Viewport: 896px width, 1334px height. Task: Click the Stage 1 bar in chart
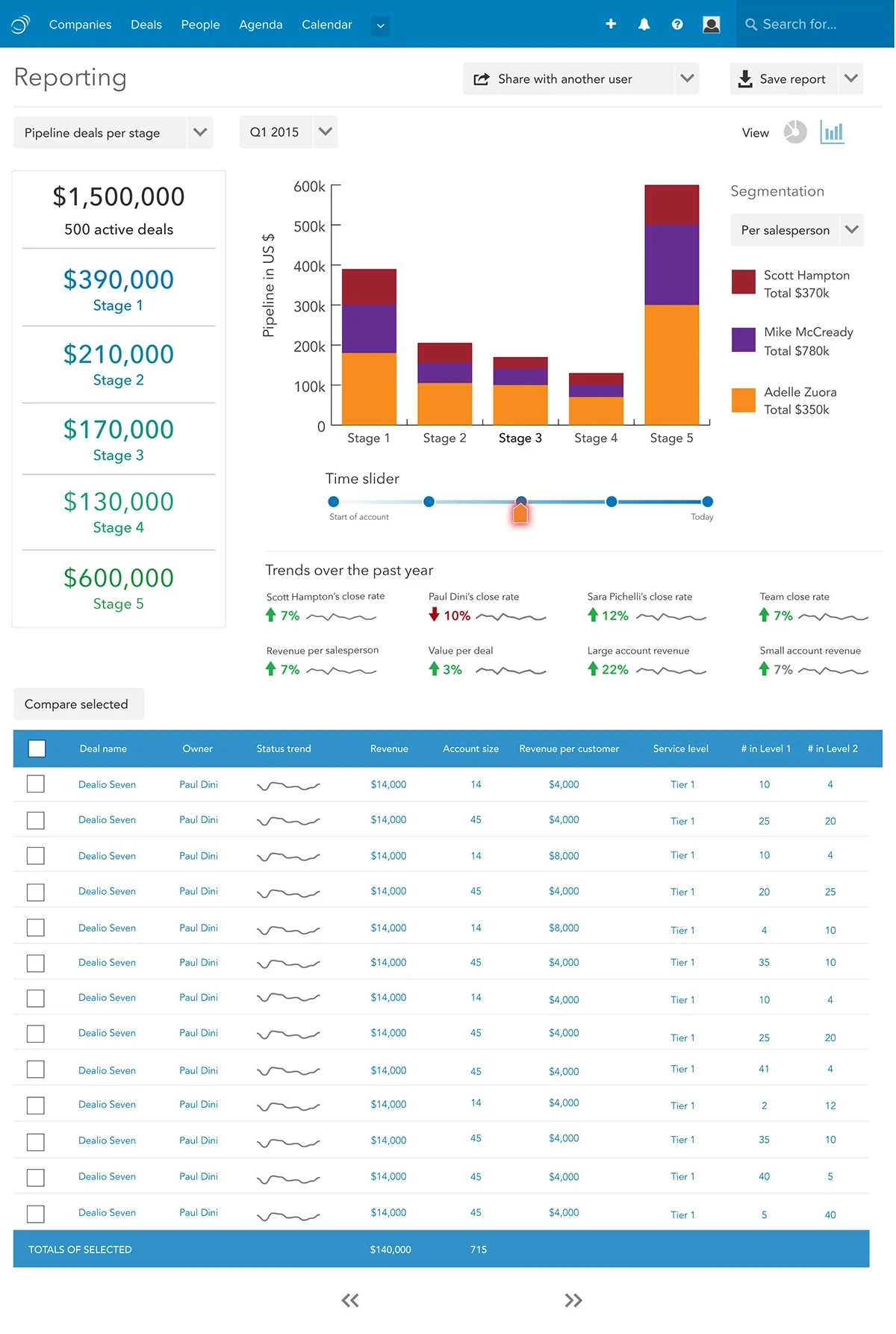point(369,347)
